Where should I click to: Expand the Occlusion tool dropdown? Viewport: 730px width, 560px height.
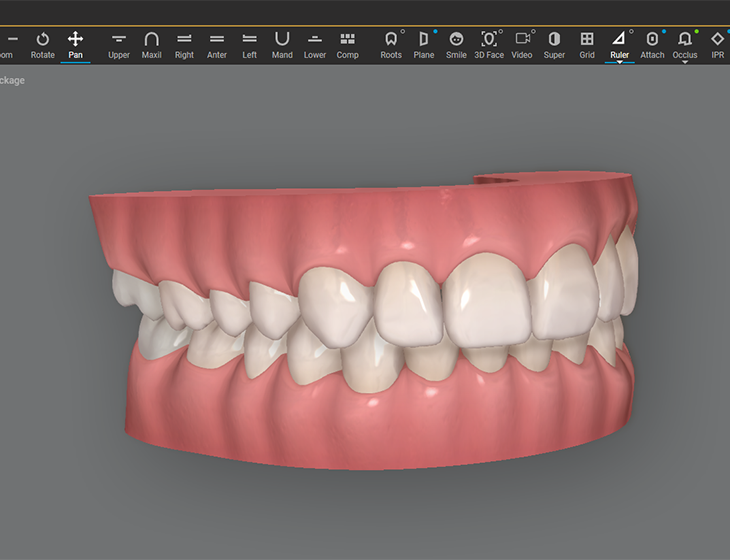point(685,62)
